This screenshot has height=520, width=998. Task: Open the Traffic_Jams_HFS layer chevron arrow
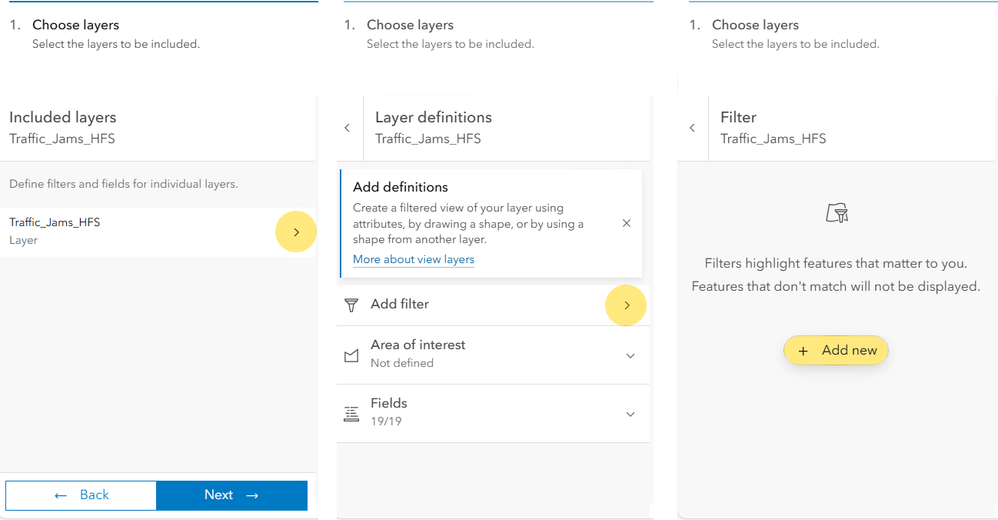[296, 232]
